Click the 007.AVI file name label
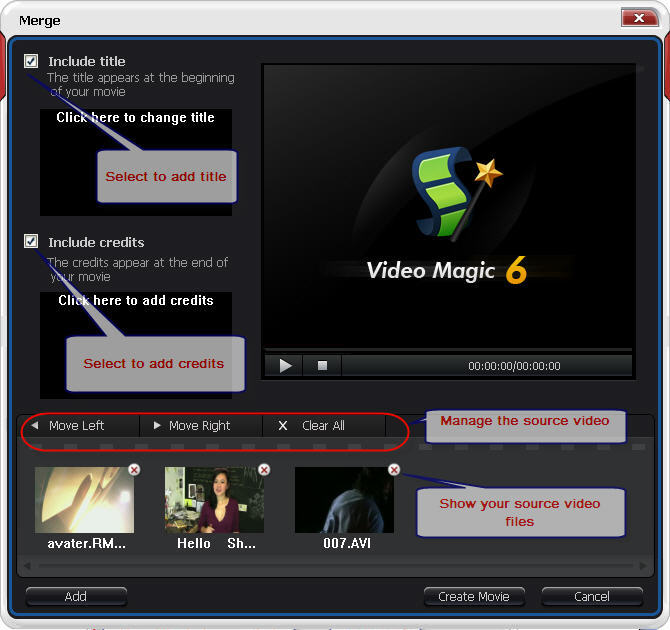The image size is (670, 630). (x=347, y=544)
